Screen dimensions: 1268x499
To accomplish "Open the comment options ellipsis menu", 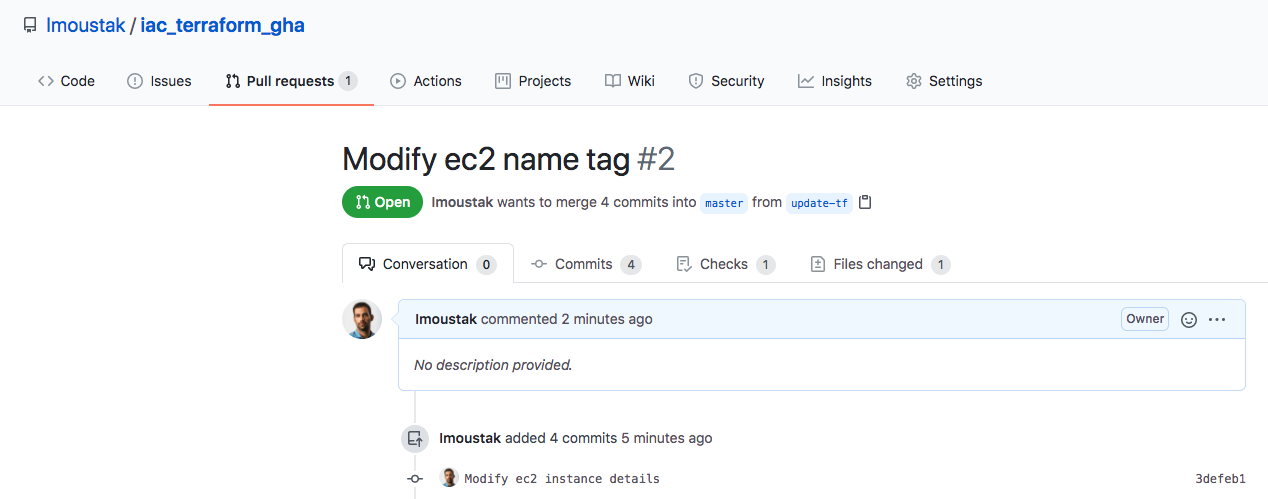I will pyautogui.click(x=1217, y=320).
